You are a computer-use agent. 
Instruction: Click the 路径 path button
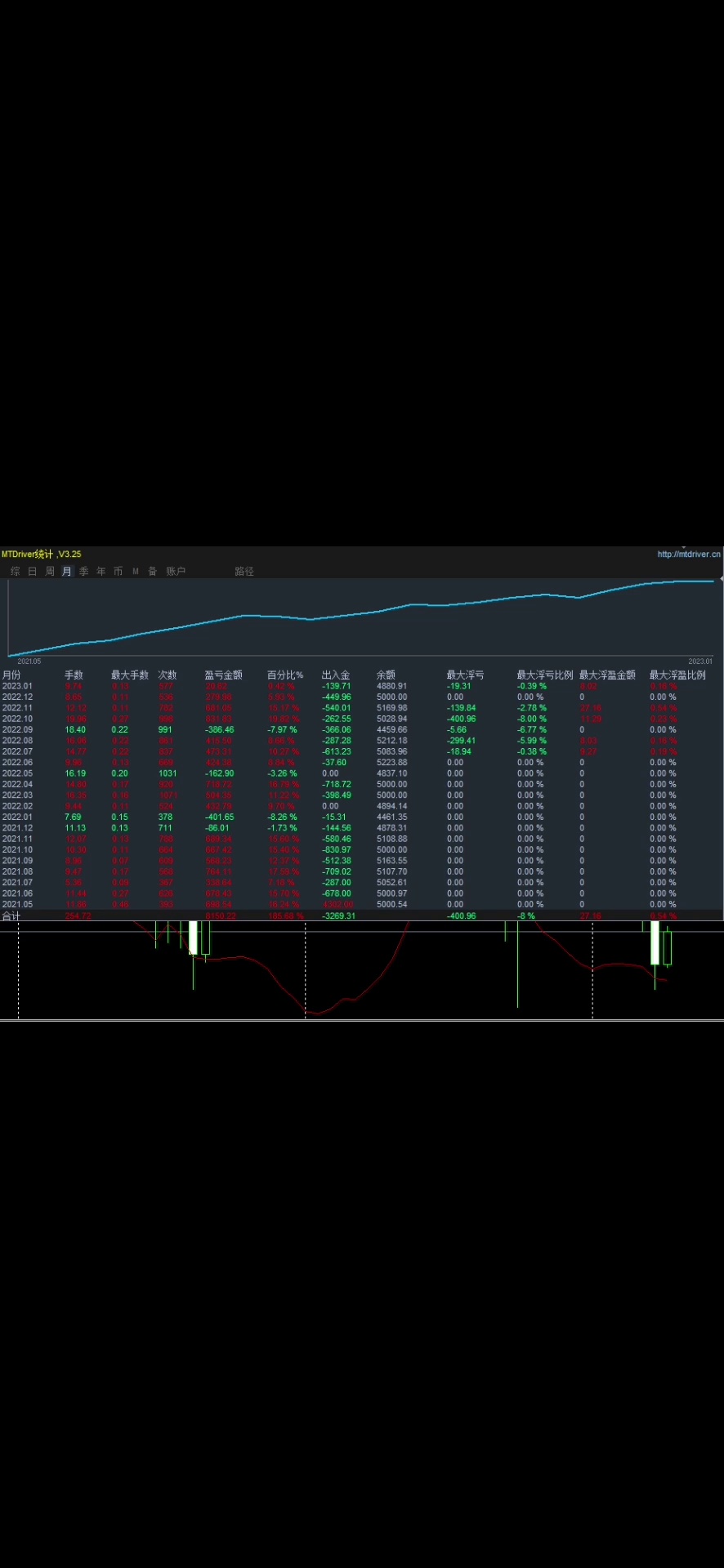click(x=244, y=572)
